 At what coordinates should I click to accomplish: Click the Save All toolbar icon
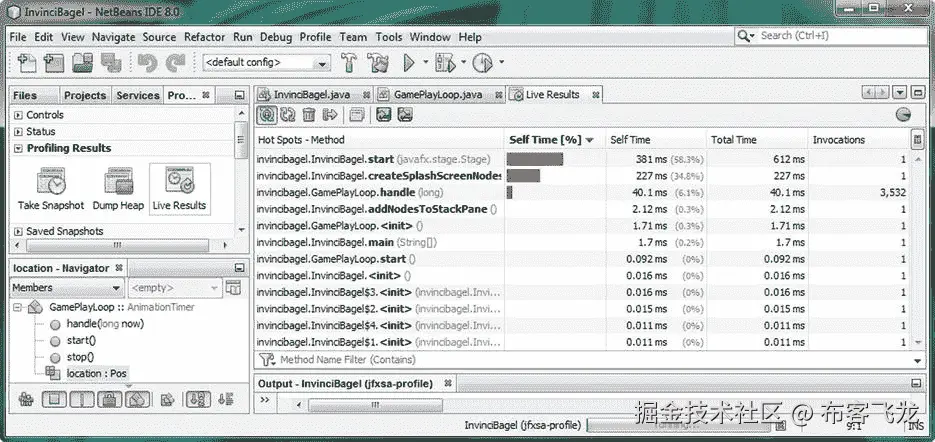coord(111,63)
